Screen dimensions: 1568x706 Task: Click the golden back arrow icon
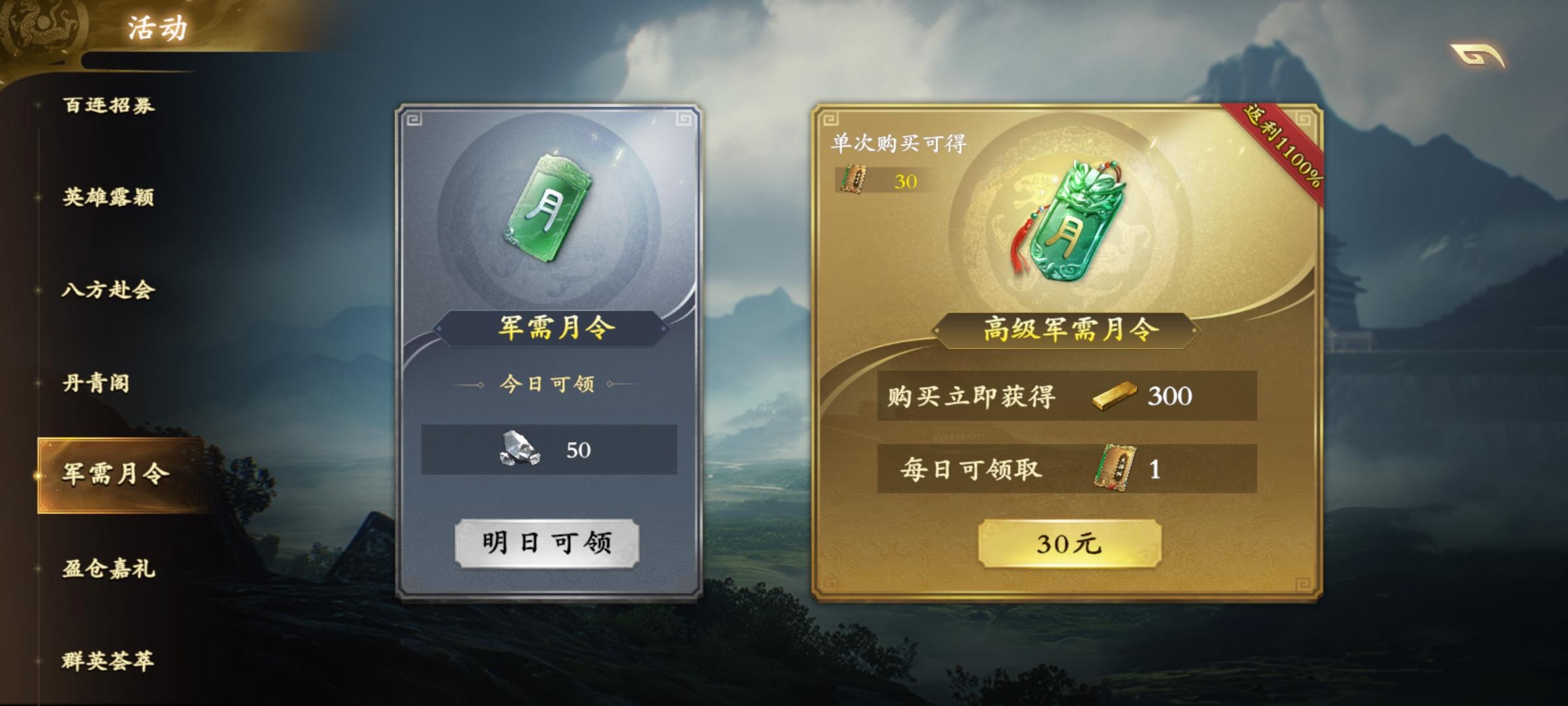click(x=1477, y=55)
